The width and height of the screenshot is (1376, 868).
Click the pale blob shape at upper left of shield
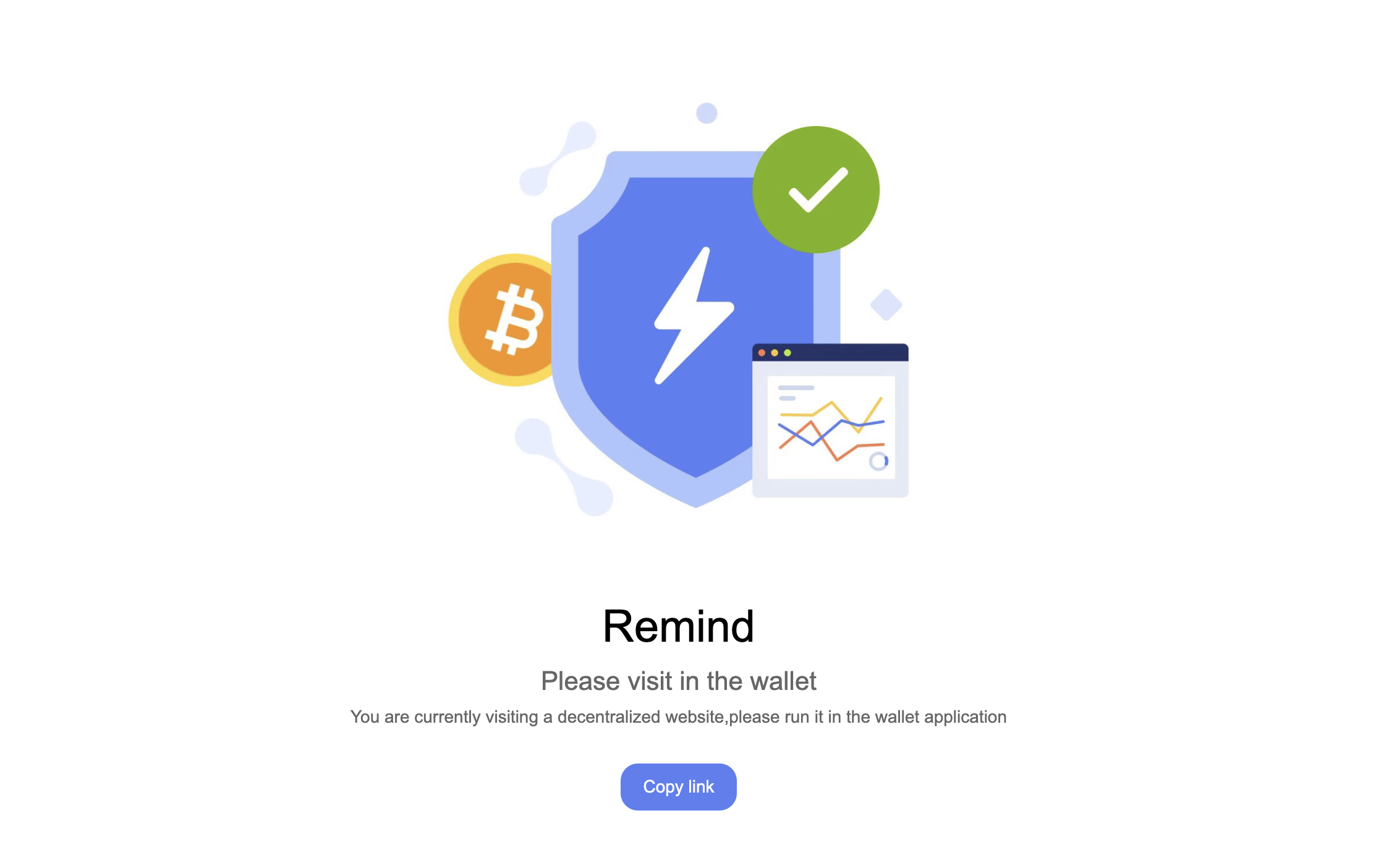(558, 158)
